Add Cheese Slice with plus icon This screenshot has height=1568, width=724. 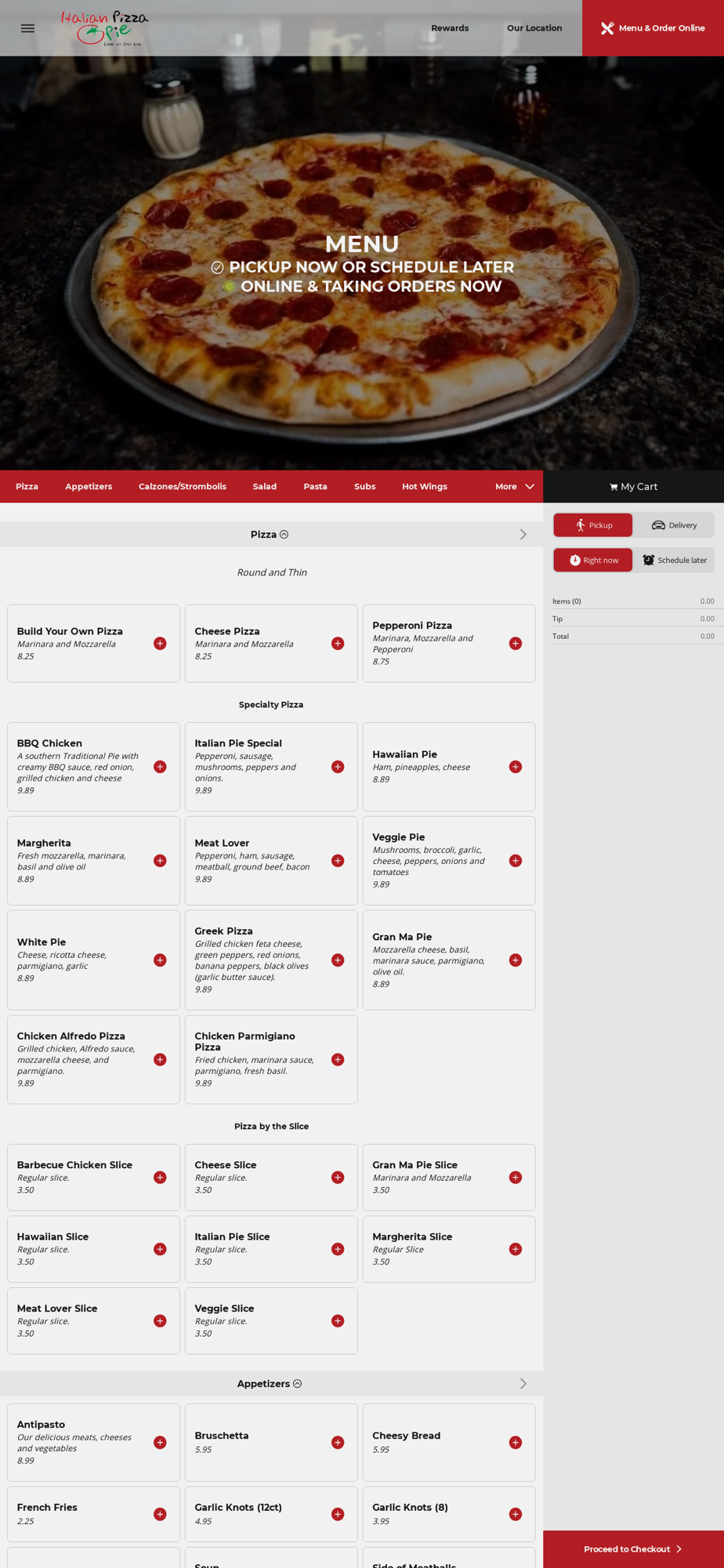coord(338,1178)
